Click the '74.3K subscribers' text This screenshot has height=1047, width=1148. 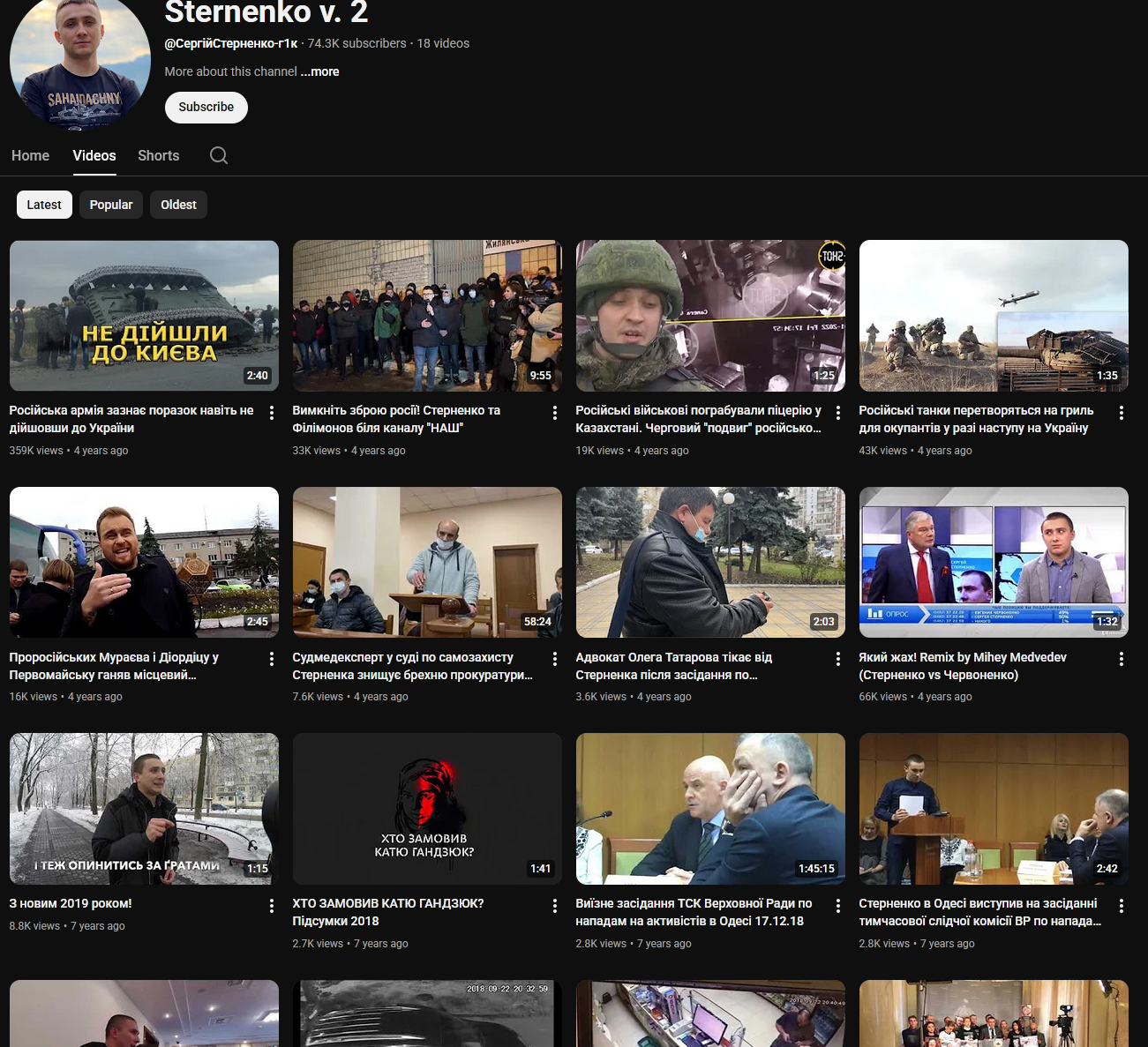click(x=357, y=43)
